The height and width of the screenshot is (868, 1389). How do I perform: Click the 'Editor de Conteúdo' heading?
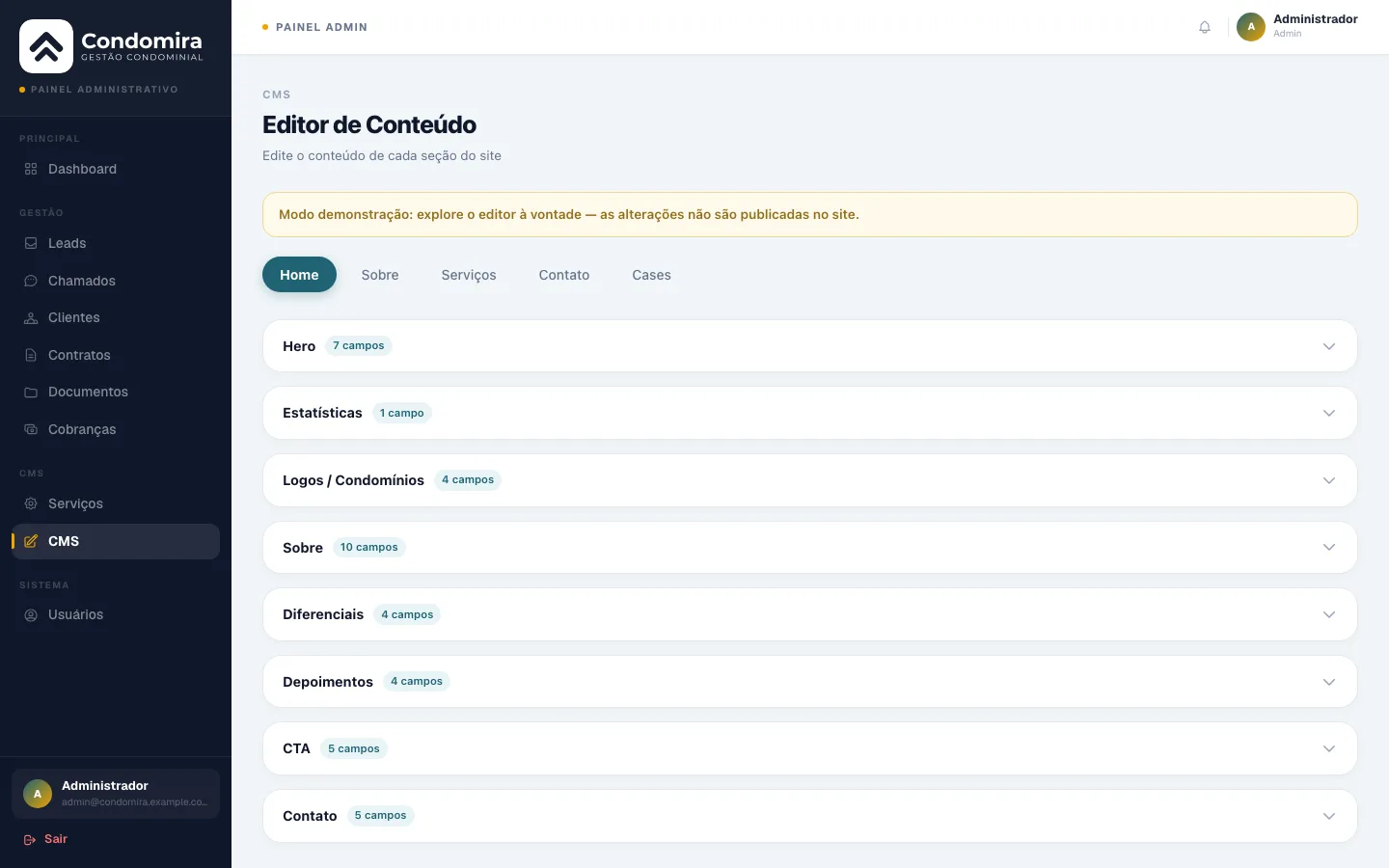point(369,124)
